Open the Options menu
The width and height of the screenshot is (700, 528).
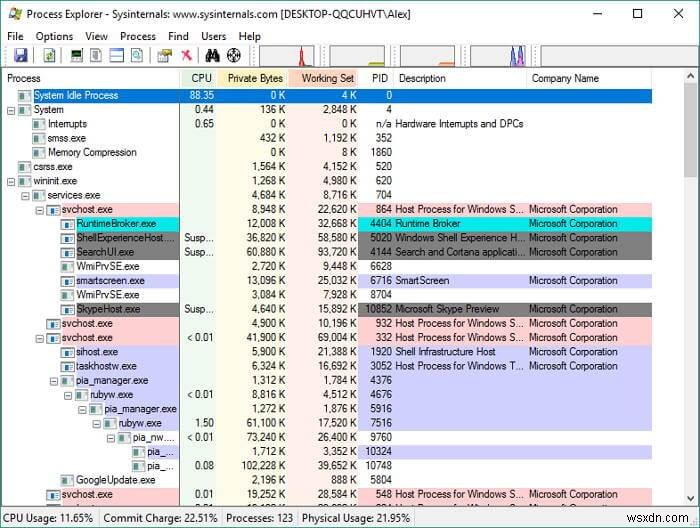tap(54, 36)
